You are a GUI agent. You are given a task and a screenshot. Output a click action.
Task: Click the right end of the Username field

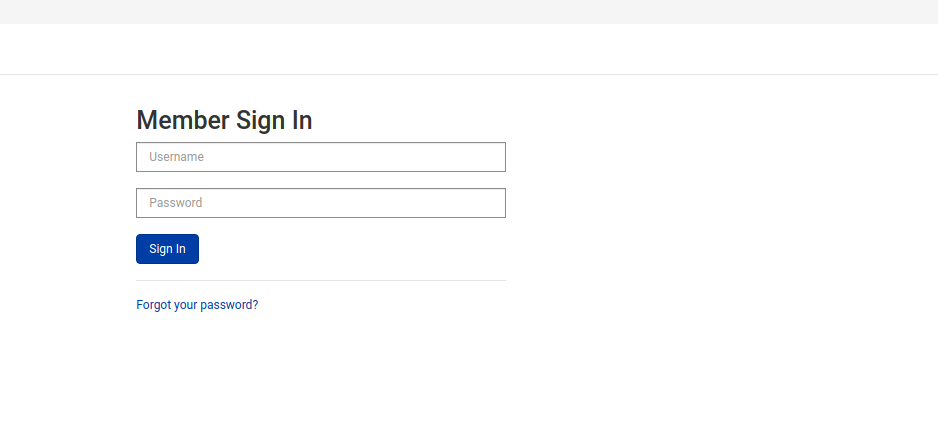click(490, 157)
